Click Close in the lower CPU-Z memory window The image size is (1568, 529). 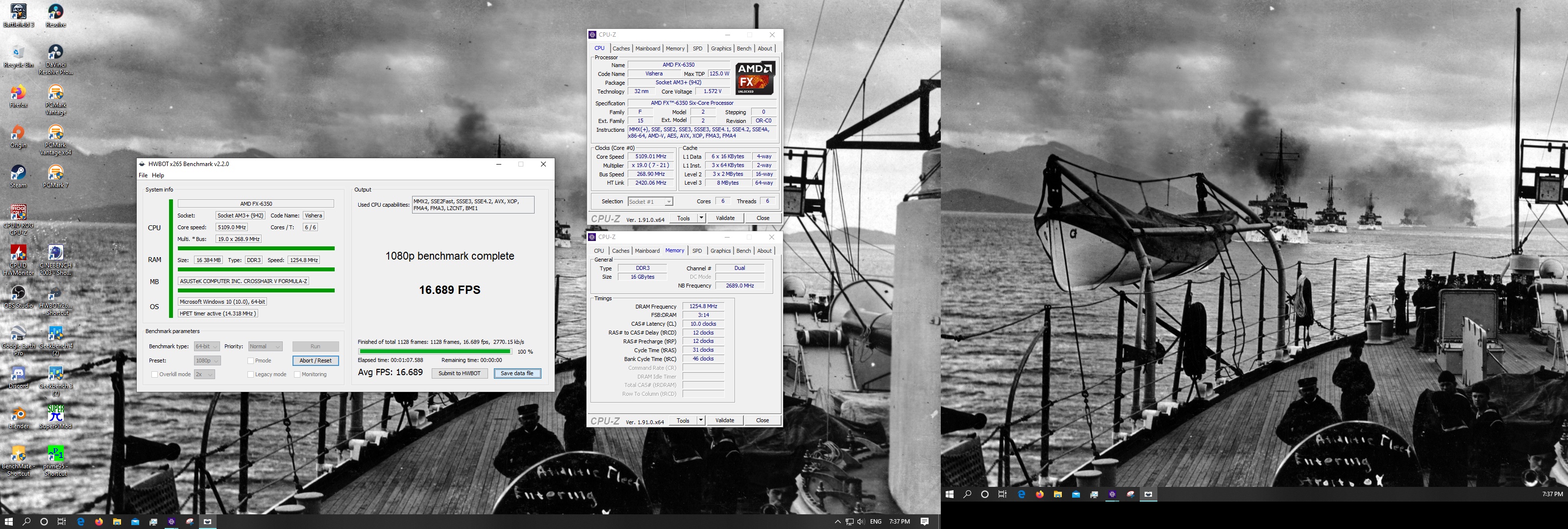[762, 420]
